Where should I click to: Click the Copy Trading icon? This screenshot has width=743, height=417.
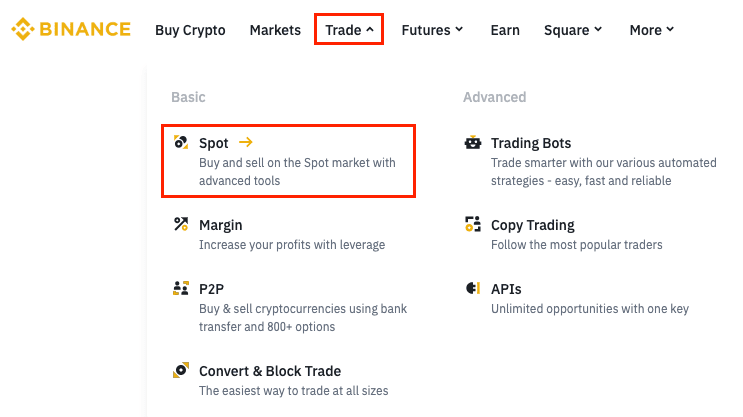click(x=473, y=225)
